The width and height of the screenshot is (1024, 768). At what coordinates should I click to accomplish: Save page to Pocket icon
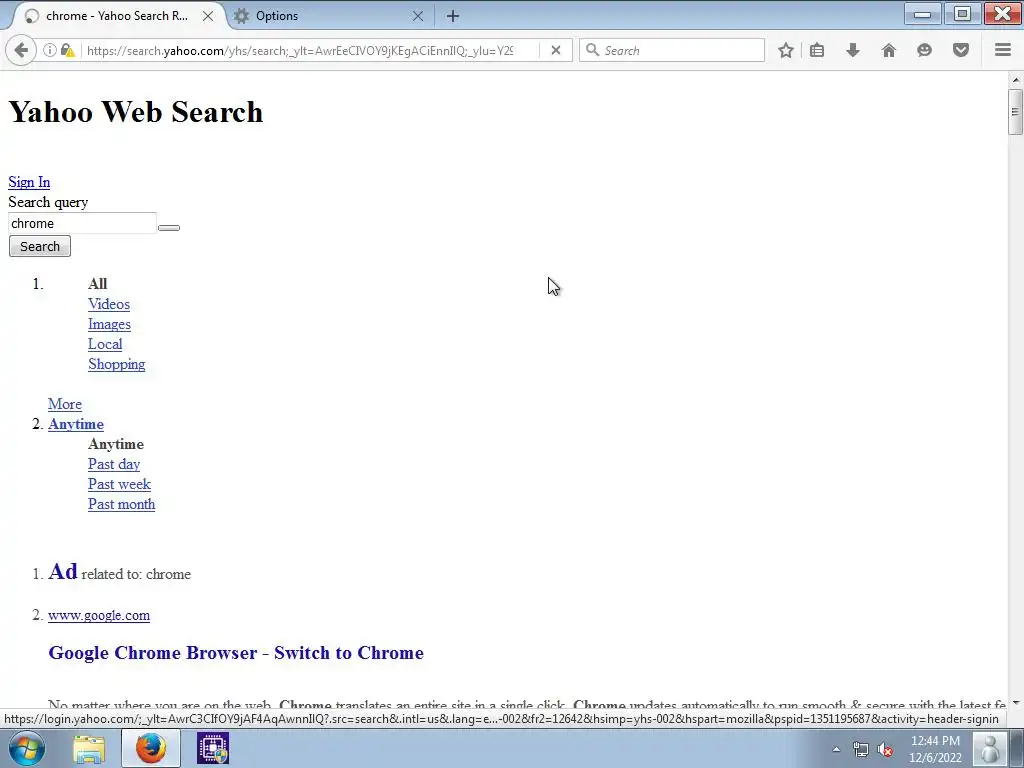point(961,50)
